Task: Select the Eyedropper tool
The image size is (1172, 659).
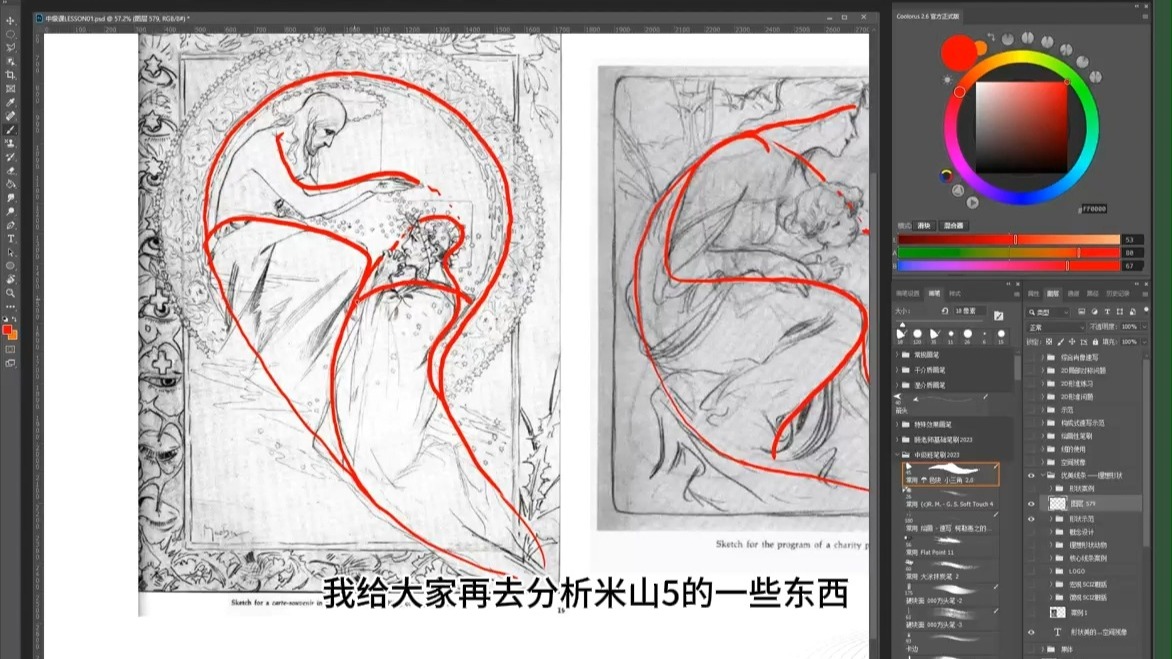Action: (10, 102)
